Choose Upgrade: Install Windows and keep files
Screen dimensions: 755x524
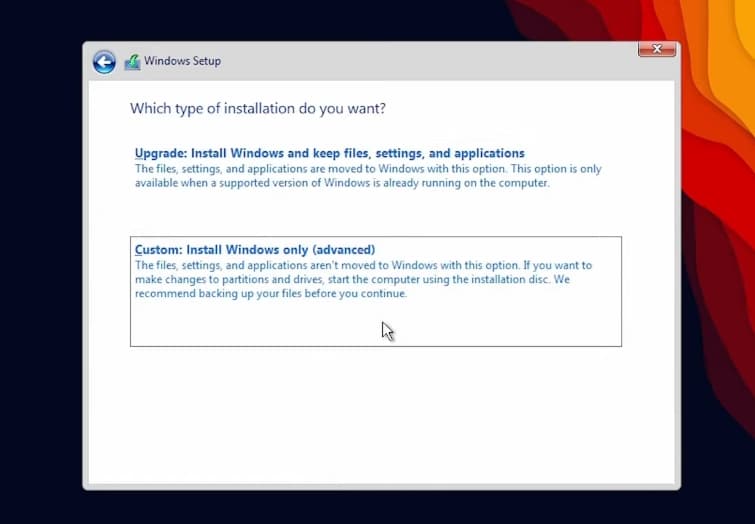point(330,153)
